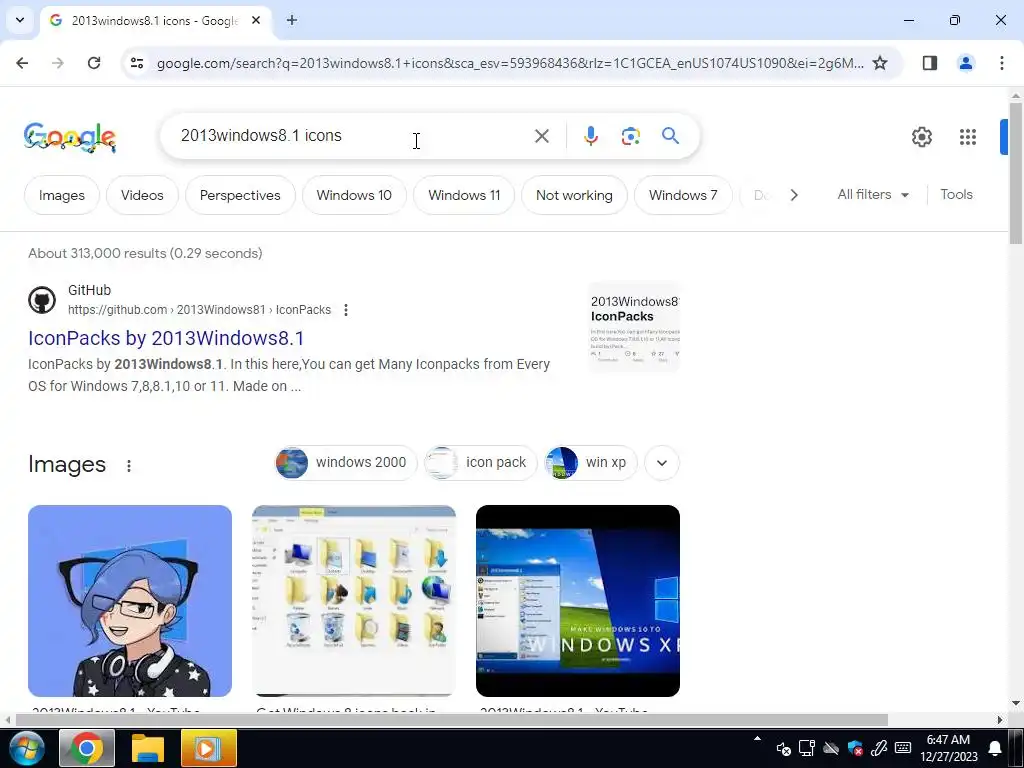The height and width of the screenshot is (768, 1024).
Task: Reload the current page
Action: click(94, 63)
